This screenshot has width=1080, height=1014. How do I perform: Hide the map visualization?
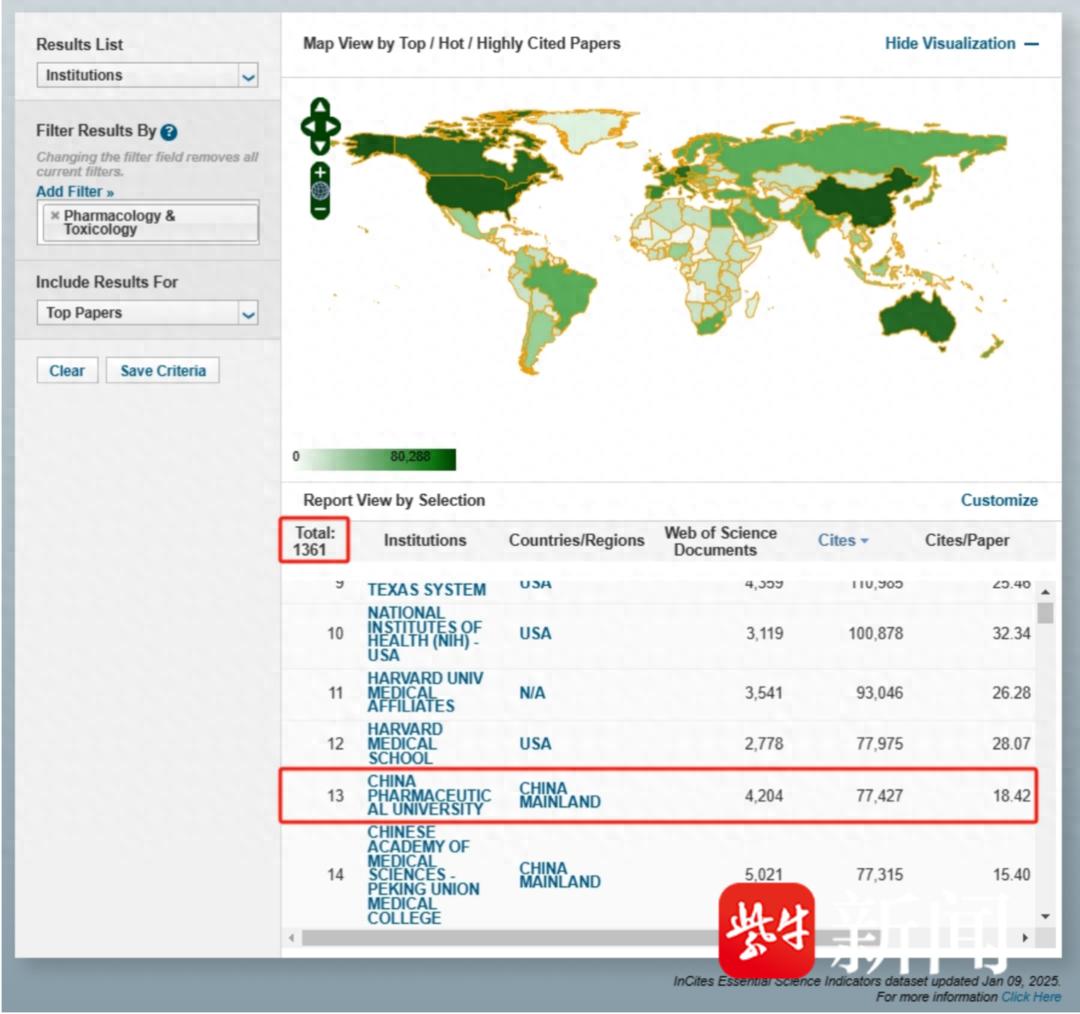click(x=962, y=43)
